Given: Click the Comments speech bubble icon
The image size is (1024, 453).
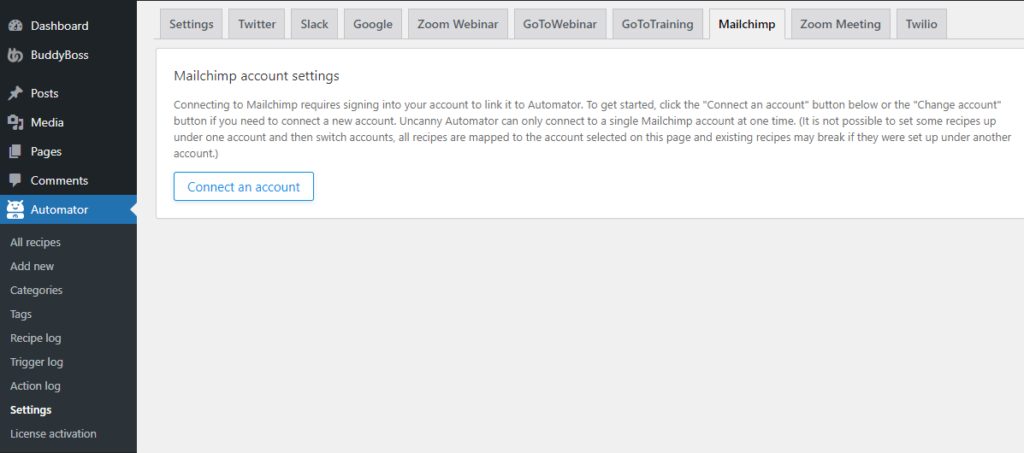Looking at the screenshot, I should (15, 181).
